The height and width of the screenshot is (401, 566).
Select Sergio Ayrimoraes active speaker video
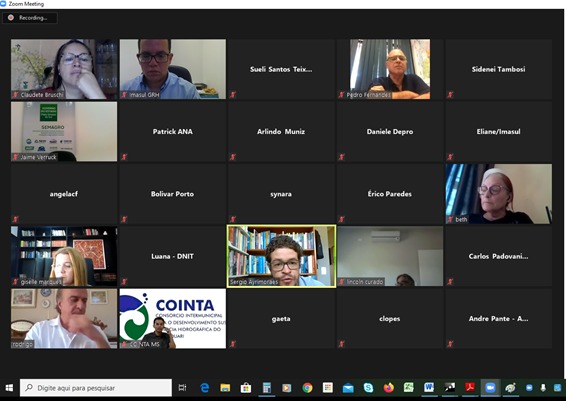281,256
